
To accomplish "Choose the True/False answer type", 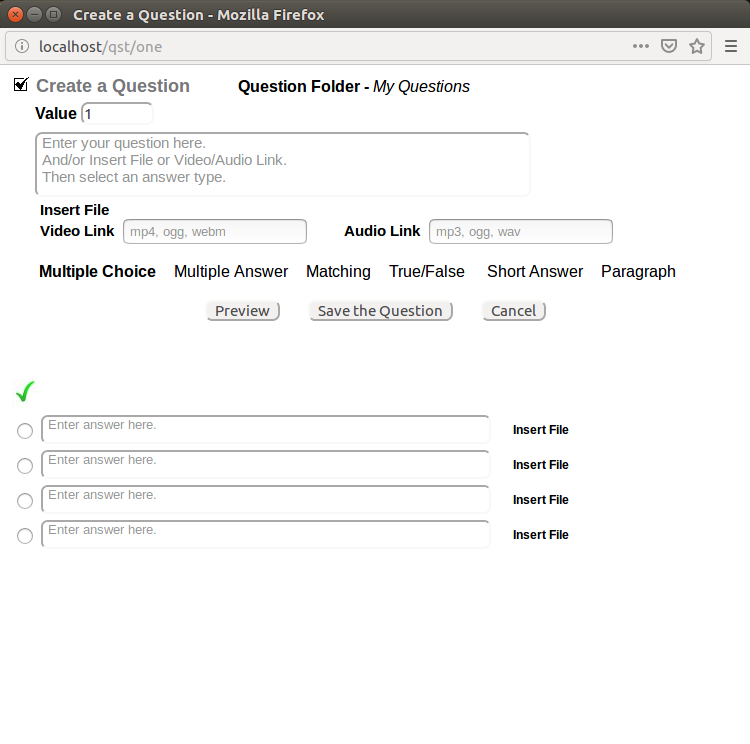I will coord(427,271).
